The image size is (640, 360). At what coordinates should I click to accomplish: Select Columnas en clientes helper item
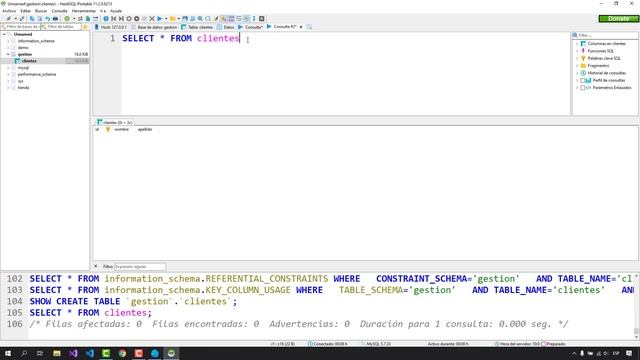click(x=607, y=44)
